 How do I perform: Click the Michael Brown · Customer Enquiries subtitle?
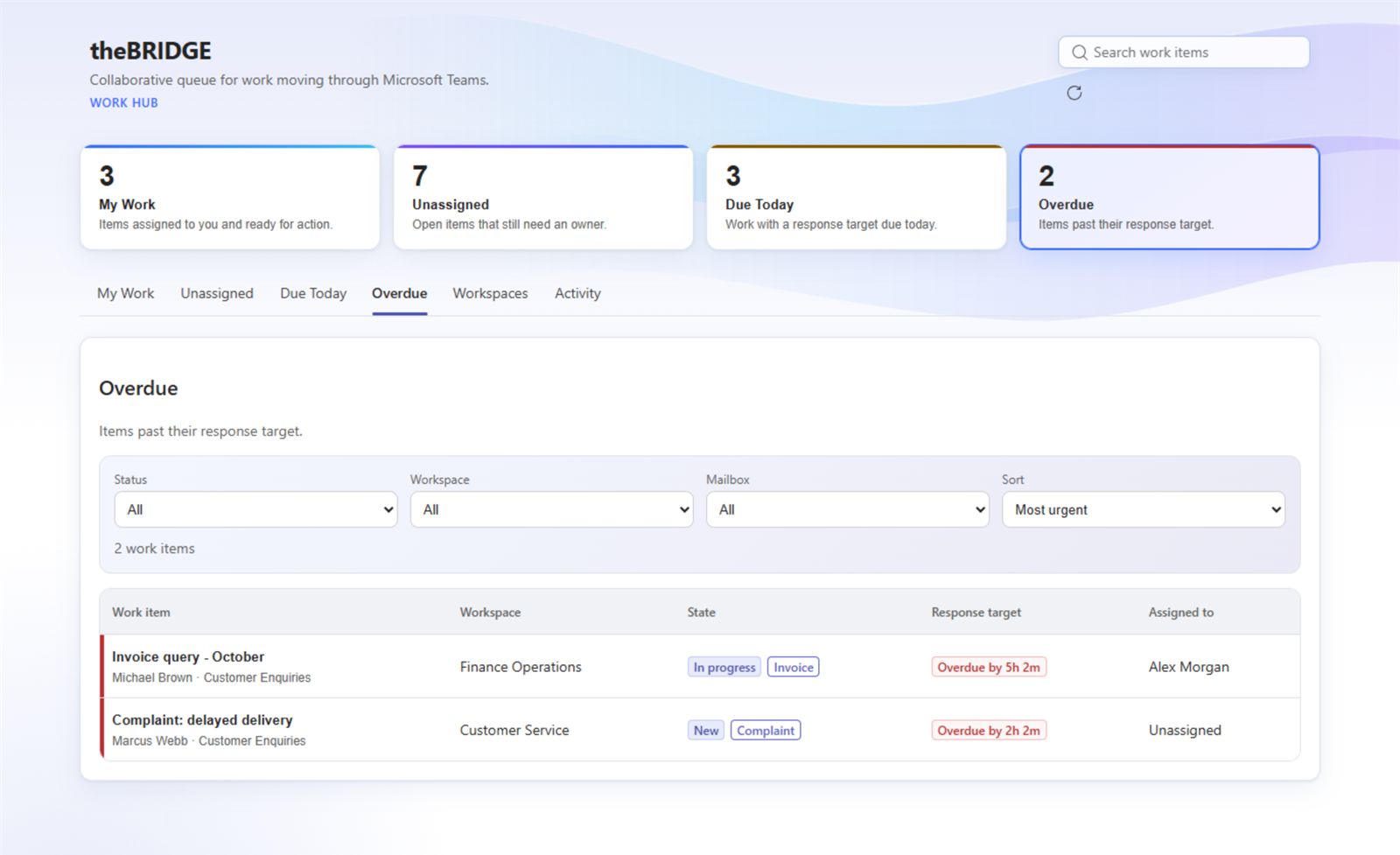[211, 677]
